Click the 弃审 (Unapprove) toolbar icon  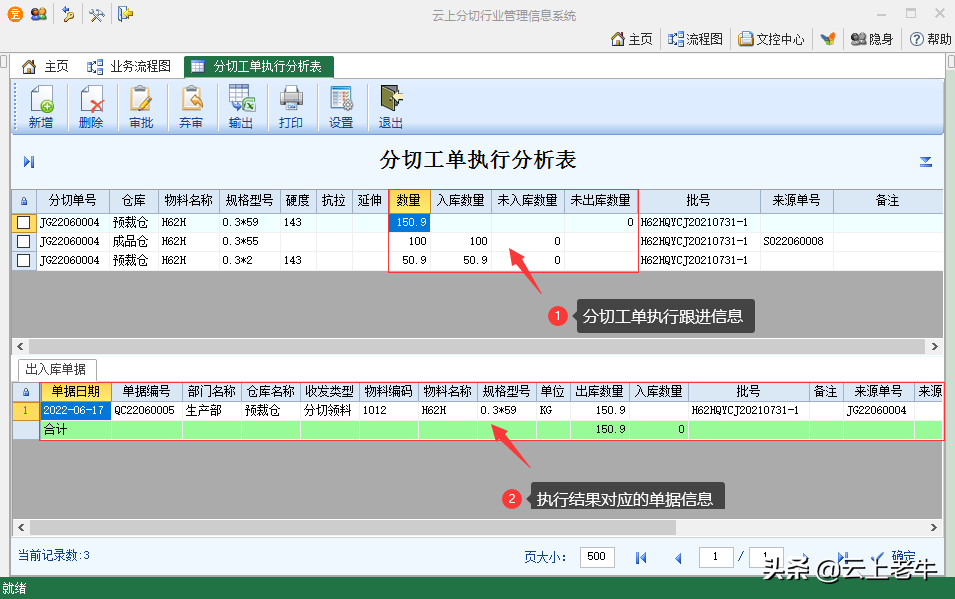point(191,106)
